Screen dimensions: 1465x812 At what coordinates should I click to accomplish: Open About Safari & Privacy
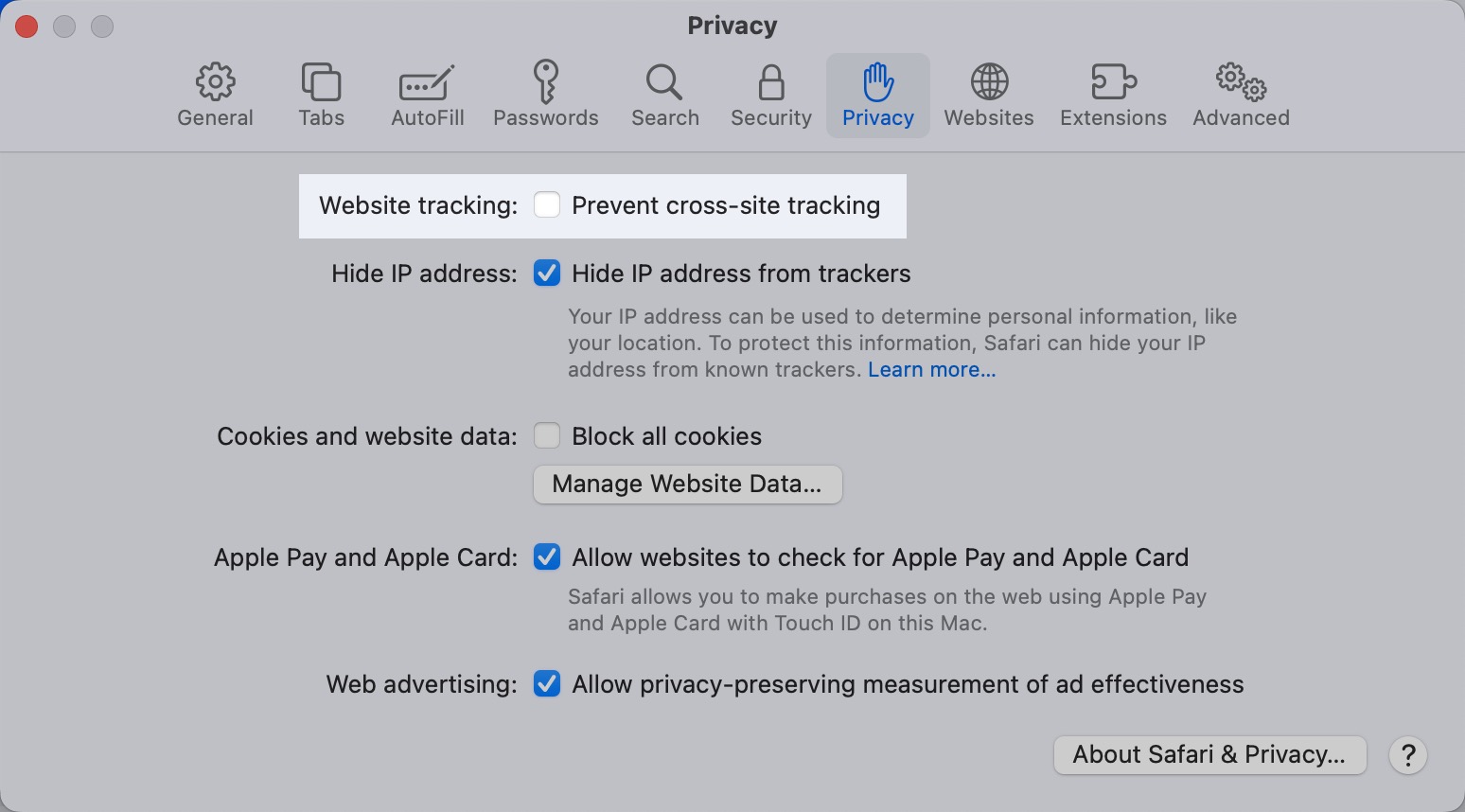(1209, 754)
